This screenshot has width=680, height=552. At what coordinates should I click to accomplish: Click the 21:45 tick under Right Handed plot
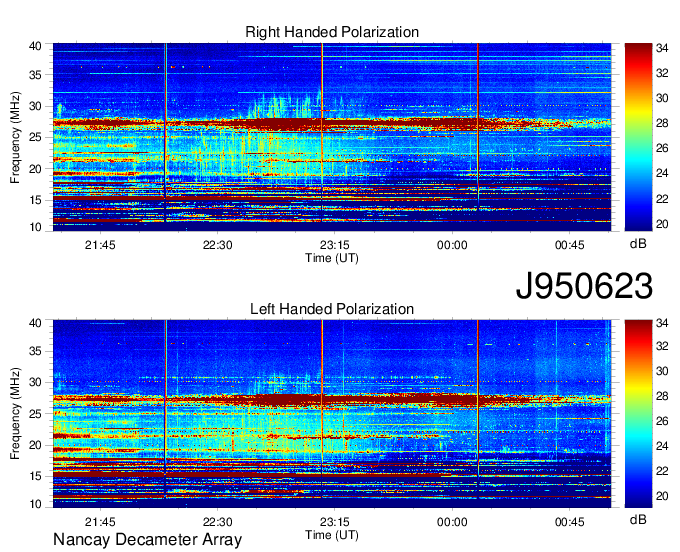pyautogui.click(x=100, y=245)
